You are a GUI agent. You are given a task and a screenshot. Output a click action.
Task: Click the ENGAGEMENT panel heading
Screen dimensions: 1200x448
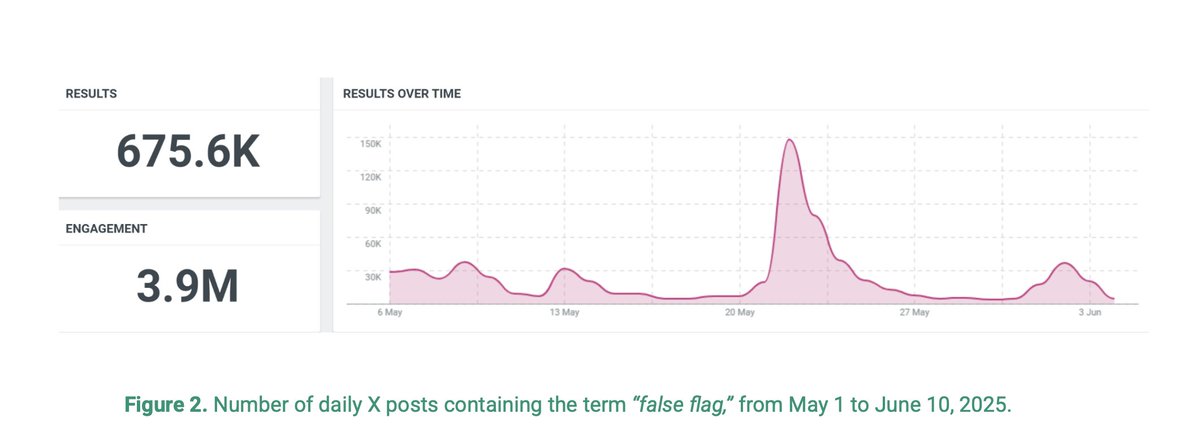106,228
